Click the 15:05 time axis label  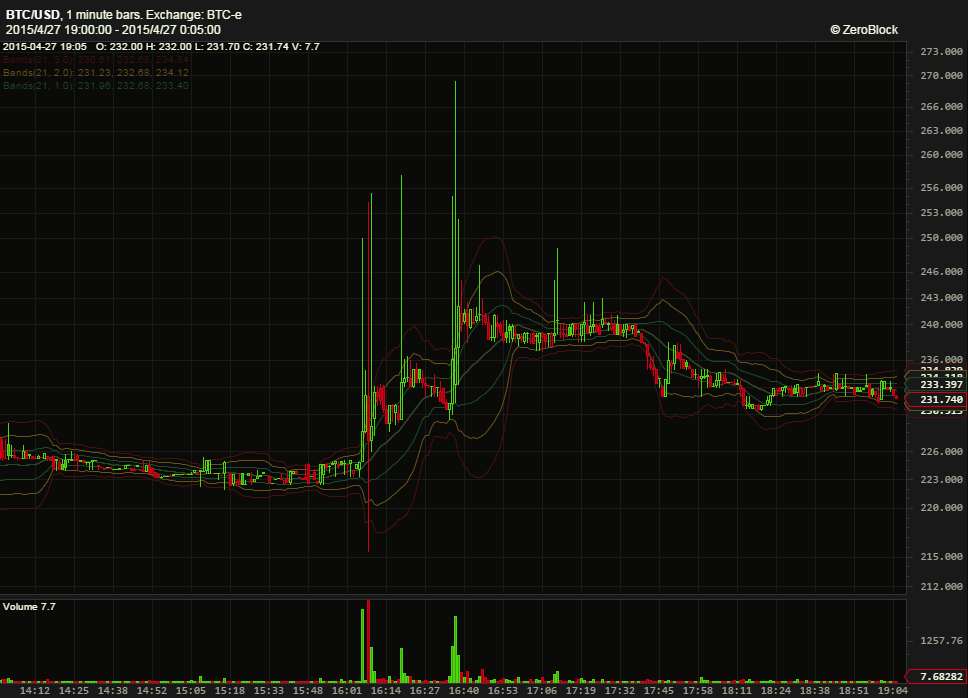click(x=191, y=691)
